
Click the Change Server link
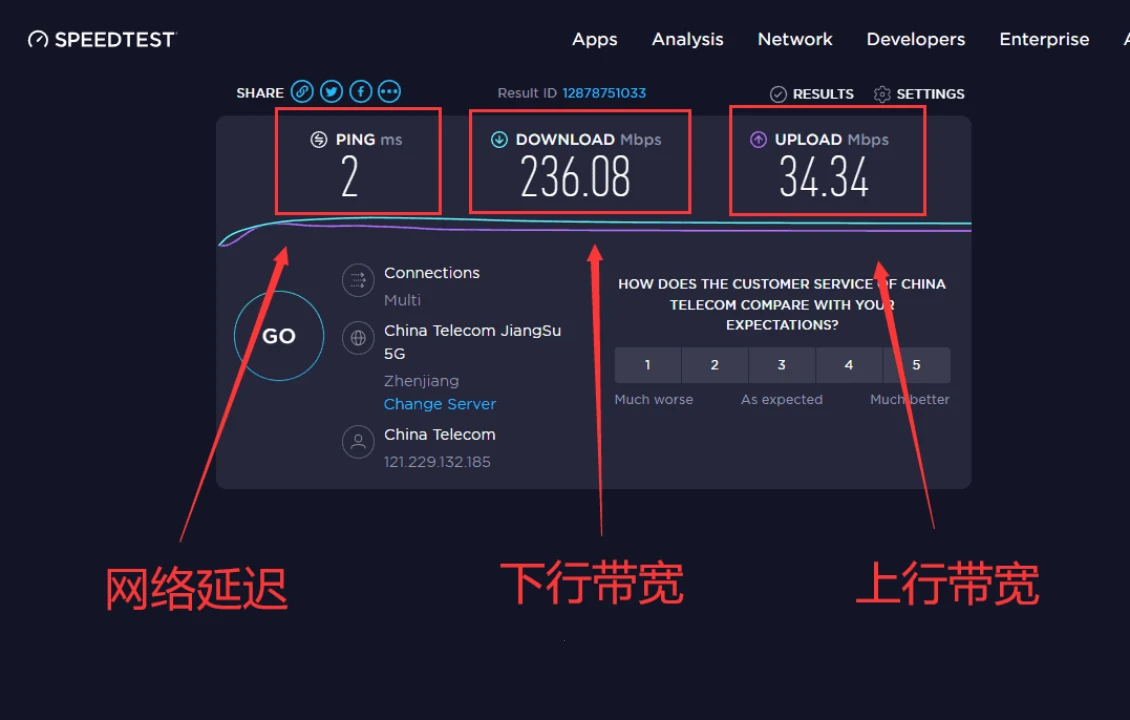click(440, 404)
